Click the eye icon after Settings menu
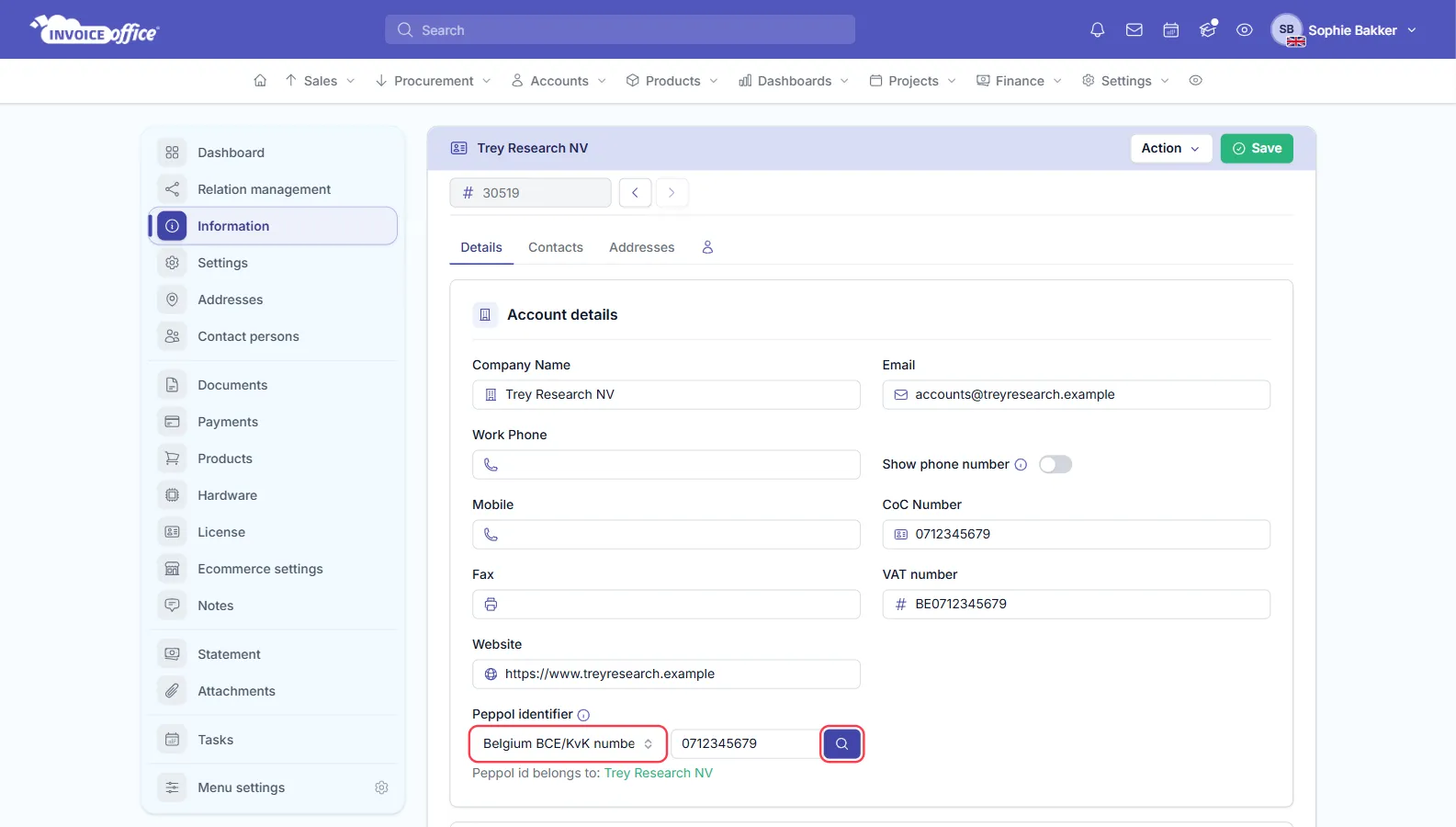This screenshot has height=827, width=1456. 1195,81
